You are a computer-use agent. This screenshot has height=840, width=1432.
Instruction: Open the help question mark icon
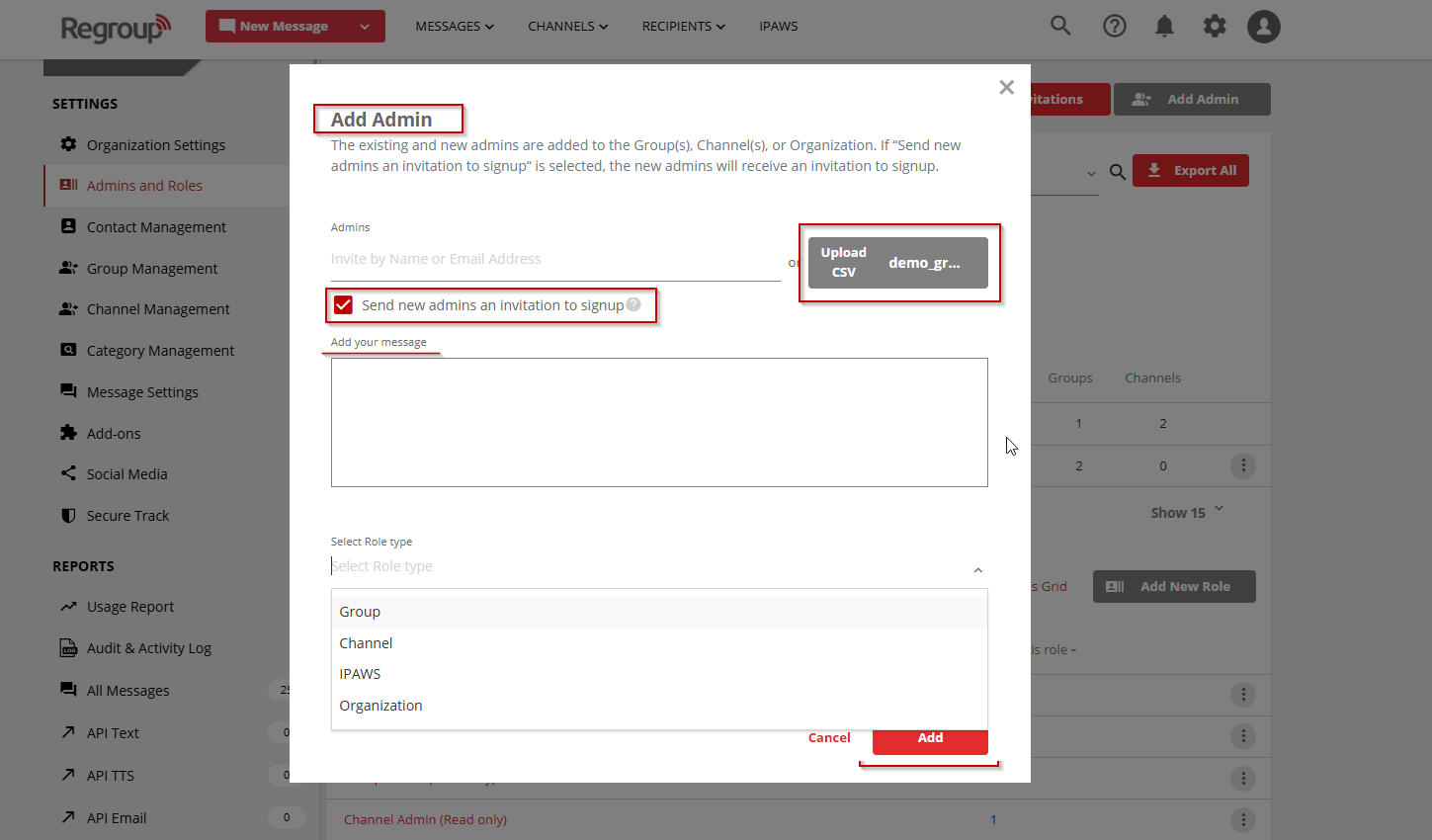coord(1115,26)
